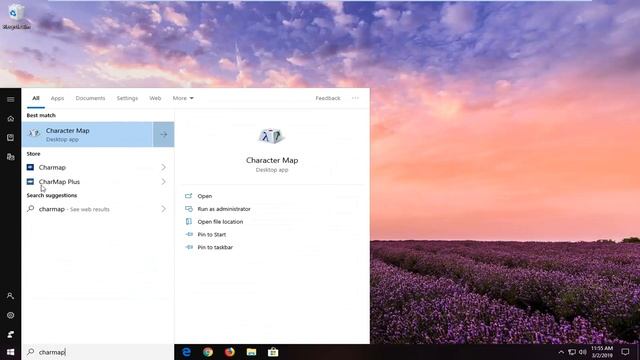Expand the chevron for charmap web results
Viewport: 640px width, 360px height.
pyautogui.click(x=163, y=209)
